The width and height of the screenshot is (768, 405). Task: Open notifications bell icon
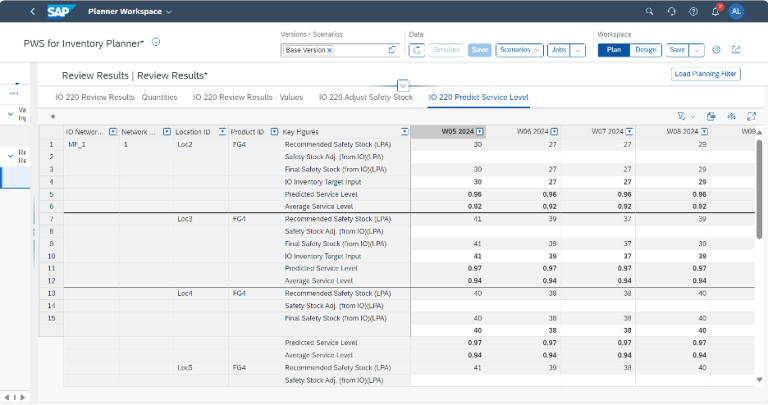[x=716, y=11]
